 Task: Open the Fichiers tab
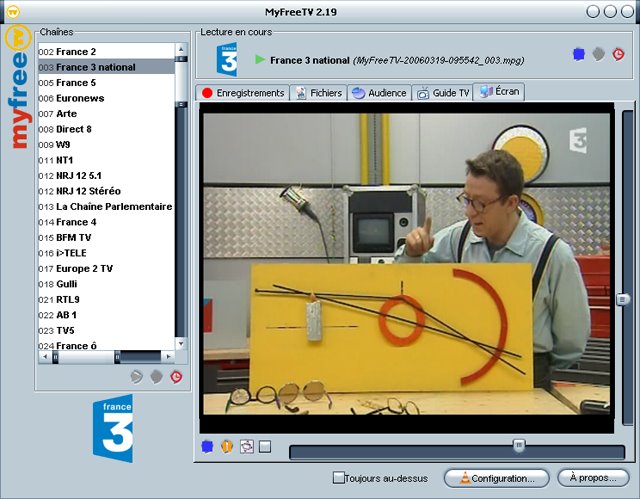click(x=318, y=93)
